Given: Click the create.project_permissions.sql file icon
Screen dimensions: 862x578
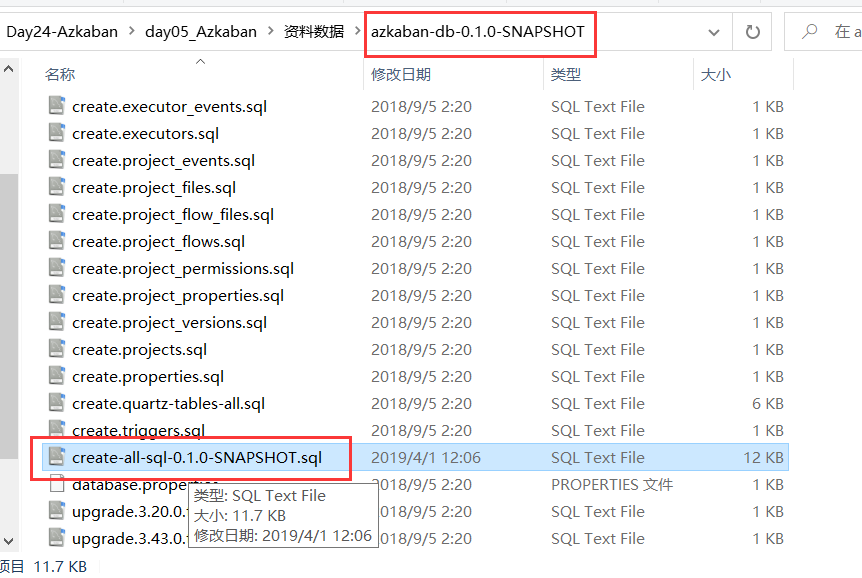Looking at the screenshot, I should coord(57,267).
